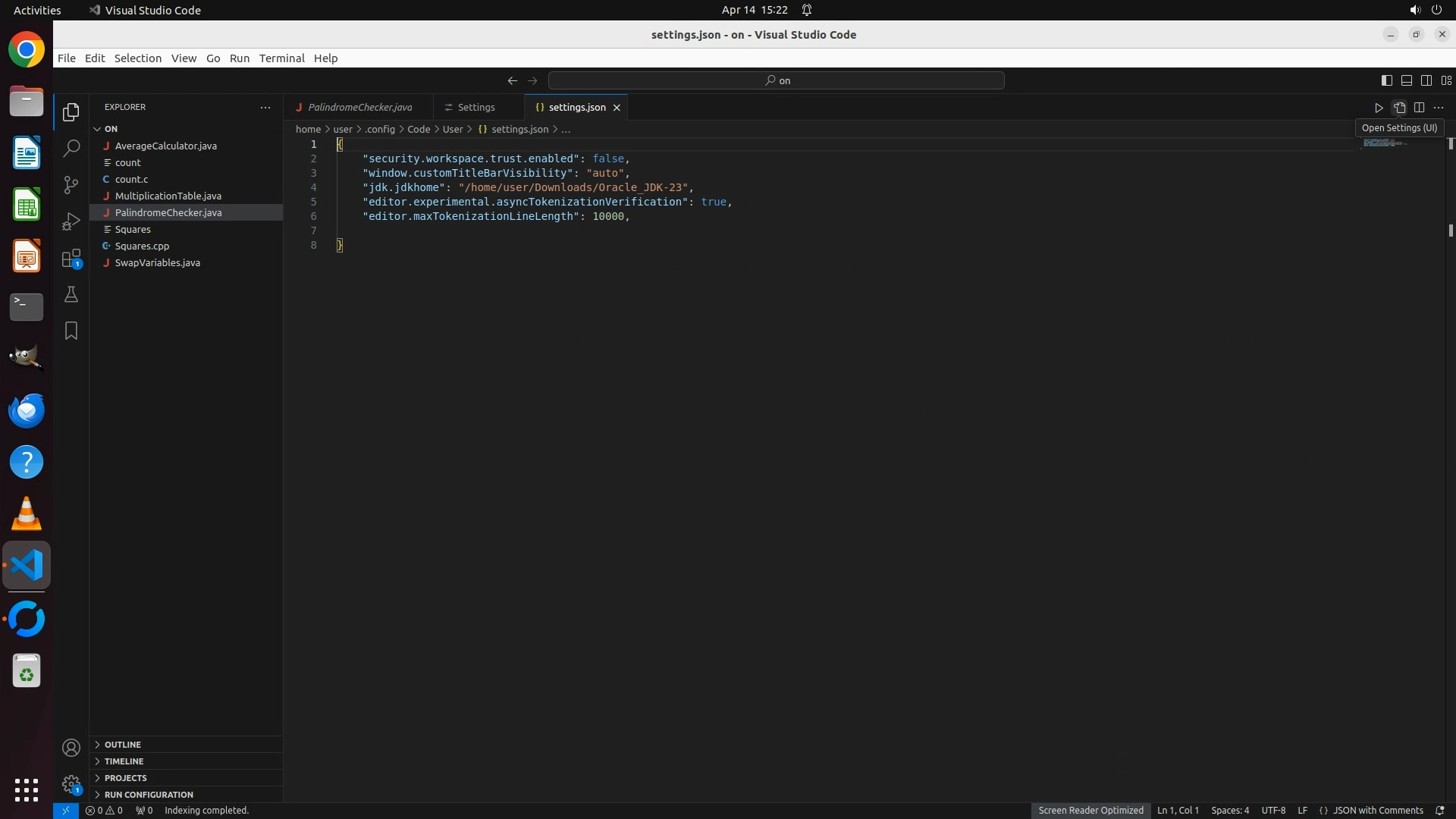
Task: Expand the OUTLINE section
Action: pyautogui.click(x=123, y=745)
